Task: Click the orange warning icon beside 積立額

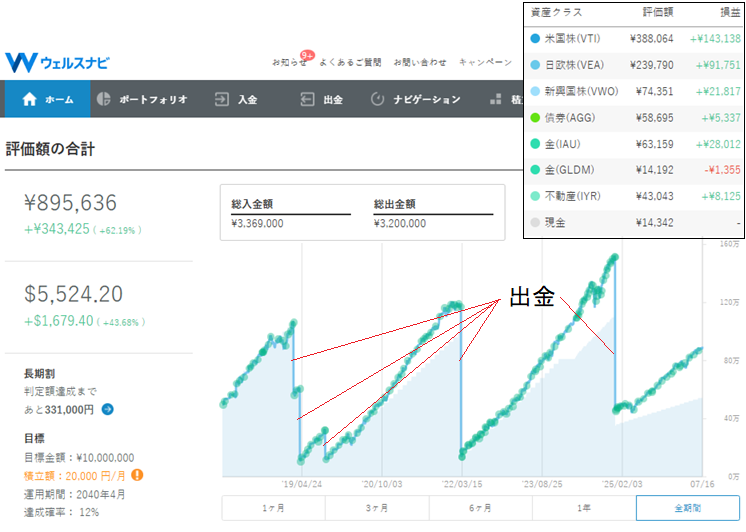Action: [x=137, y=475]
